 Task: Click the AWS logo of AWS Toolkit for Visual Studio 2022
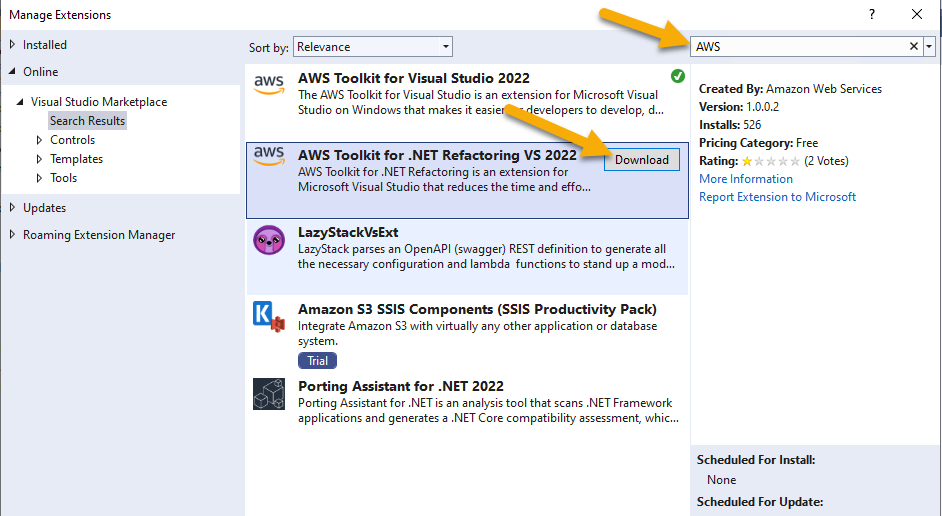[x=269, y=85]
